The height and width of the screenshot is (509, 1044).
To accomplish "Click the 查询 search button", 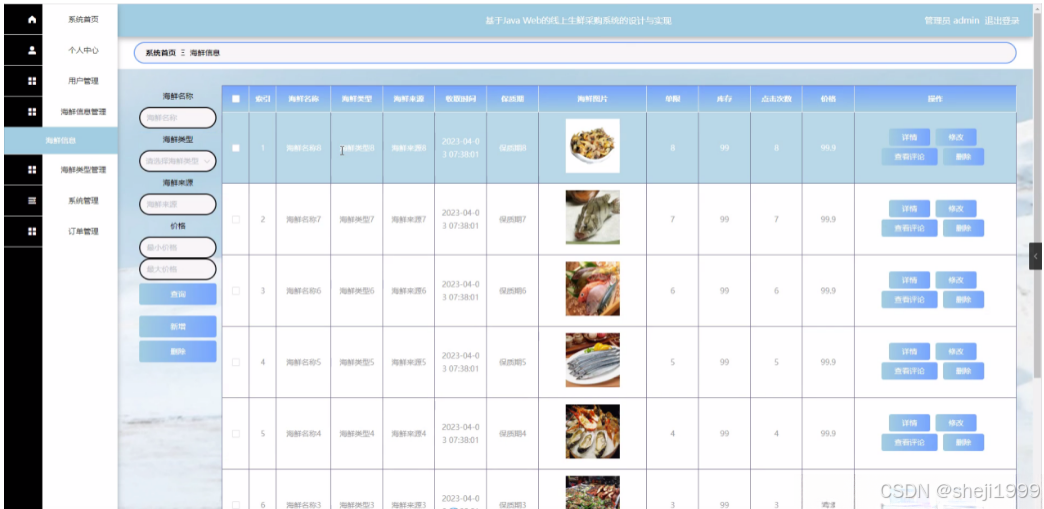I will 178,294.
